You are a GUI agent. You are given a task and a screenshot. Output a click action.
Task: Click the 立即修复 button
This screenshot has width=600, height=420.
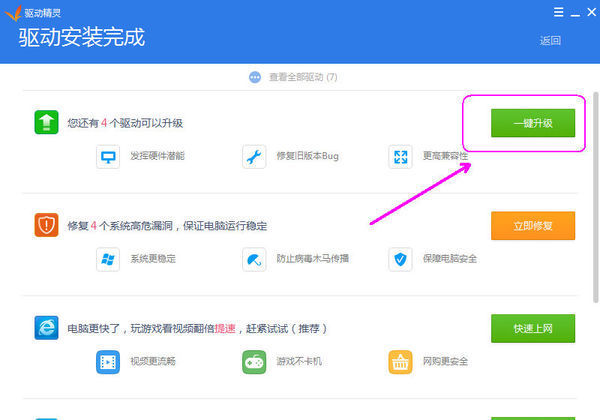tap(533, 226)
